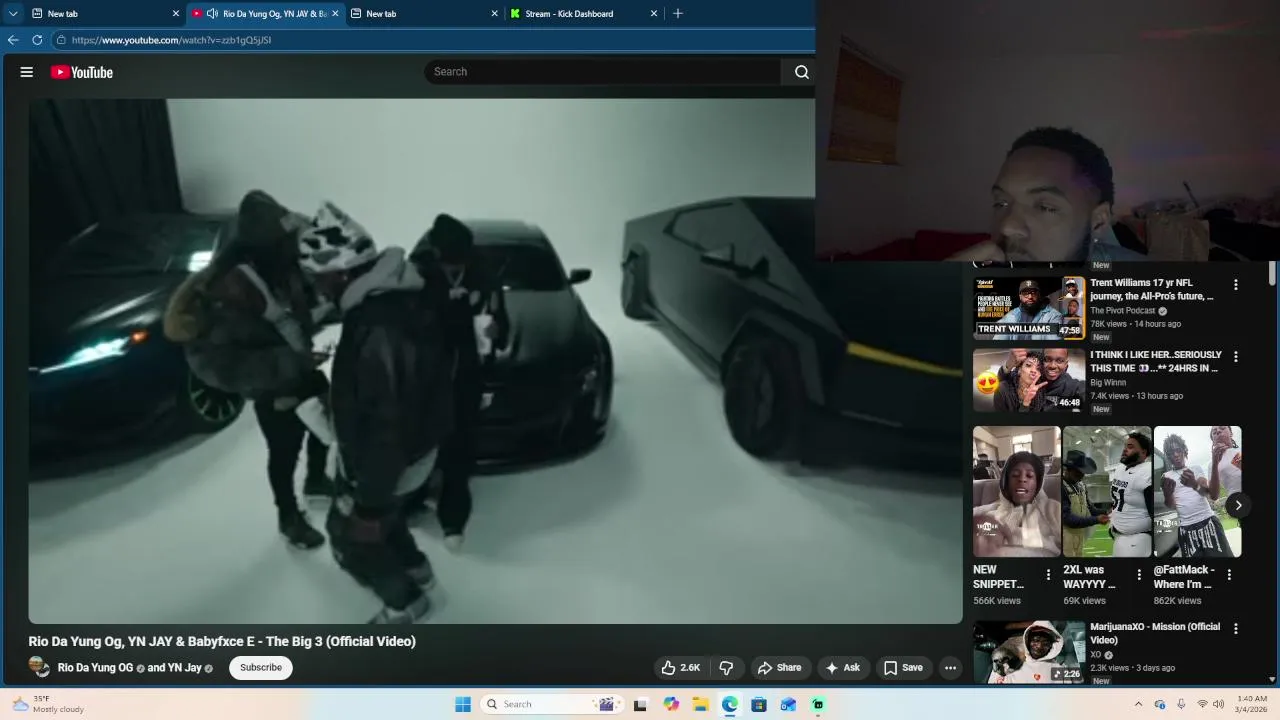Open File Explorer from the taskbar
The height and width of the screenshot is (720, 1280).
(x=700, y=704)
